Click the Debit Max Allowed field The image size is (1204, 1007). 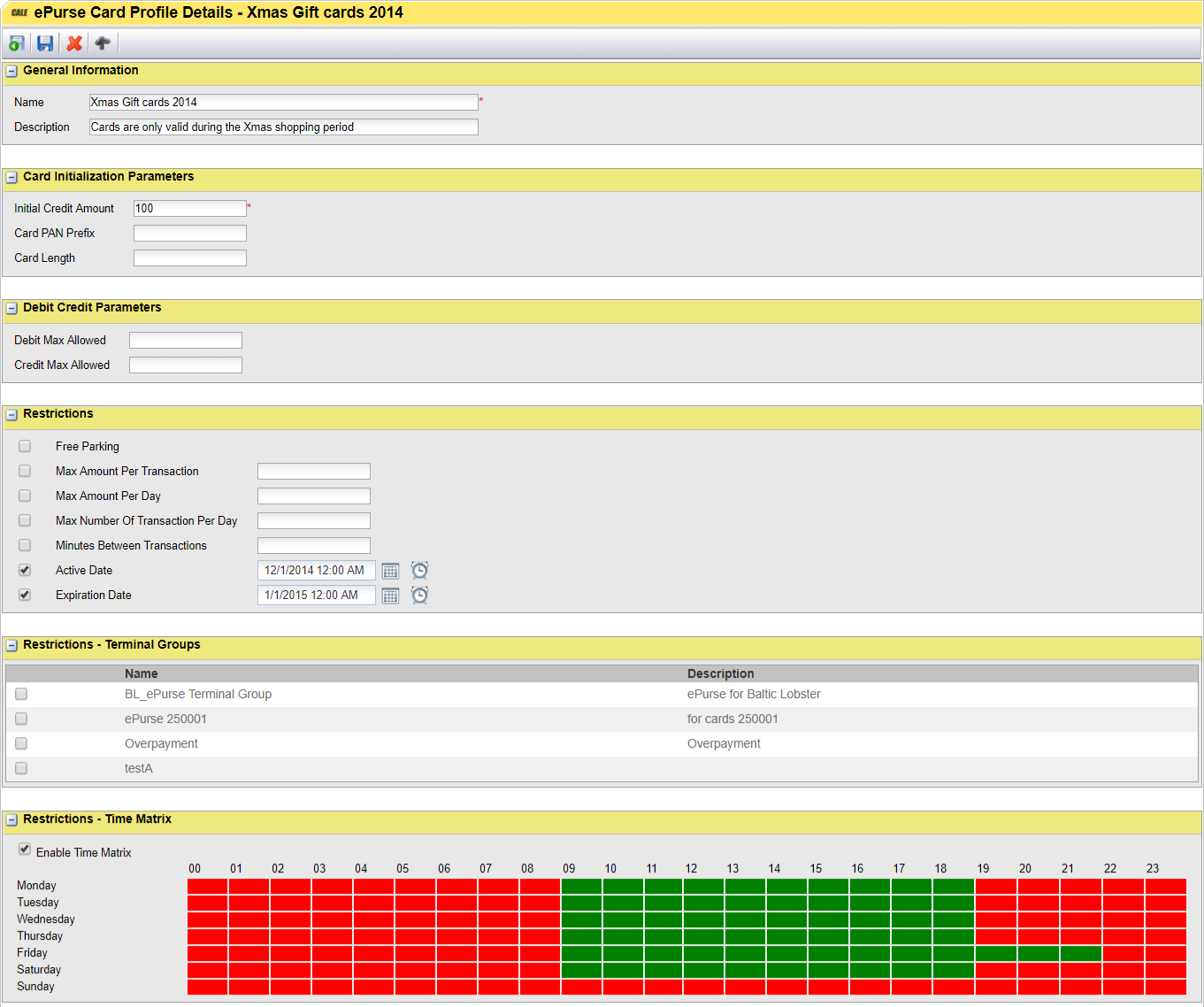(186, 340)
